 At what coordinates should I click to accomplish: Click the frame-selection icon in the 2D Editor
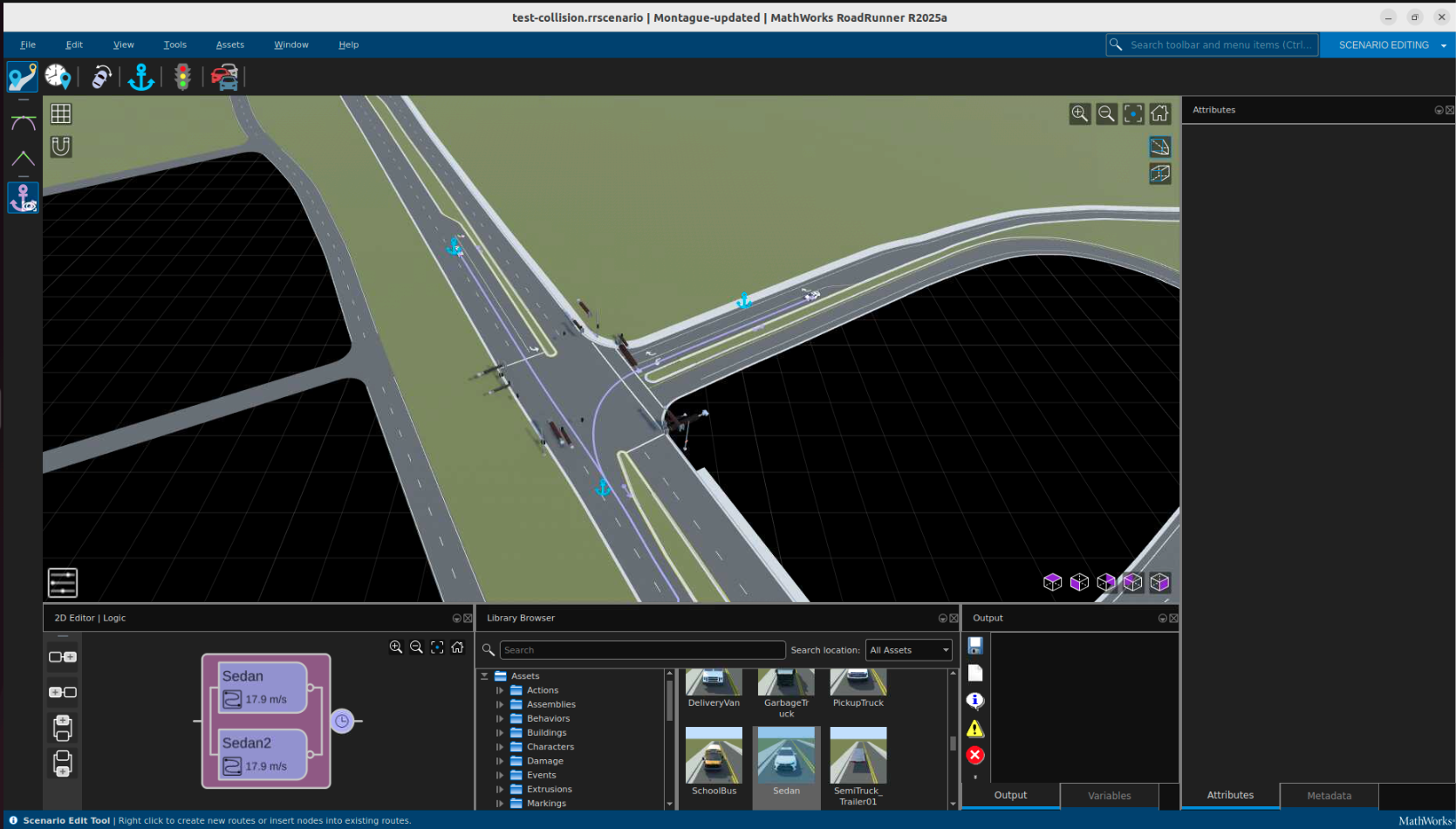(436, 647)
